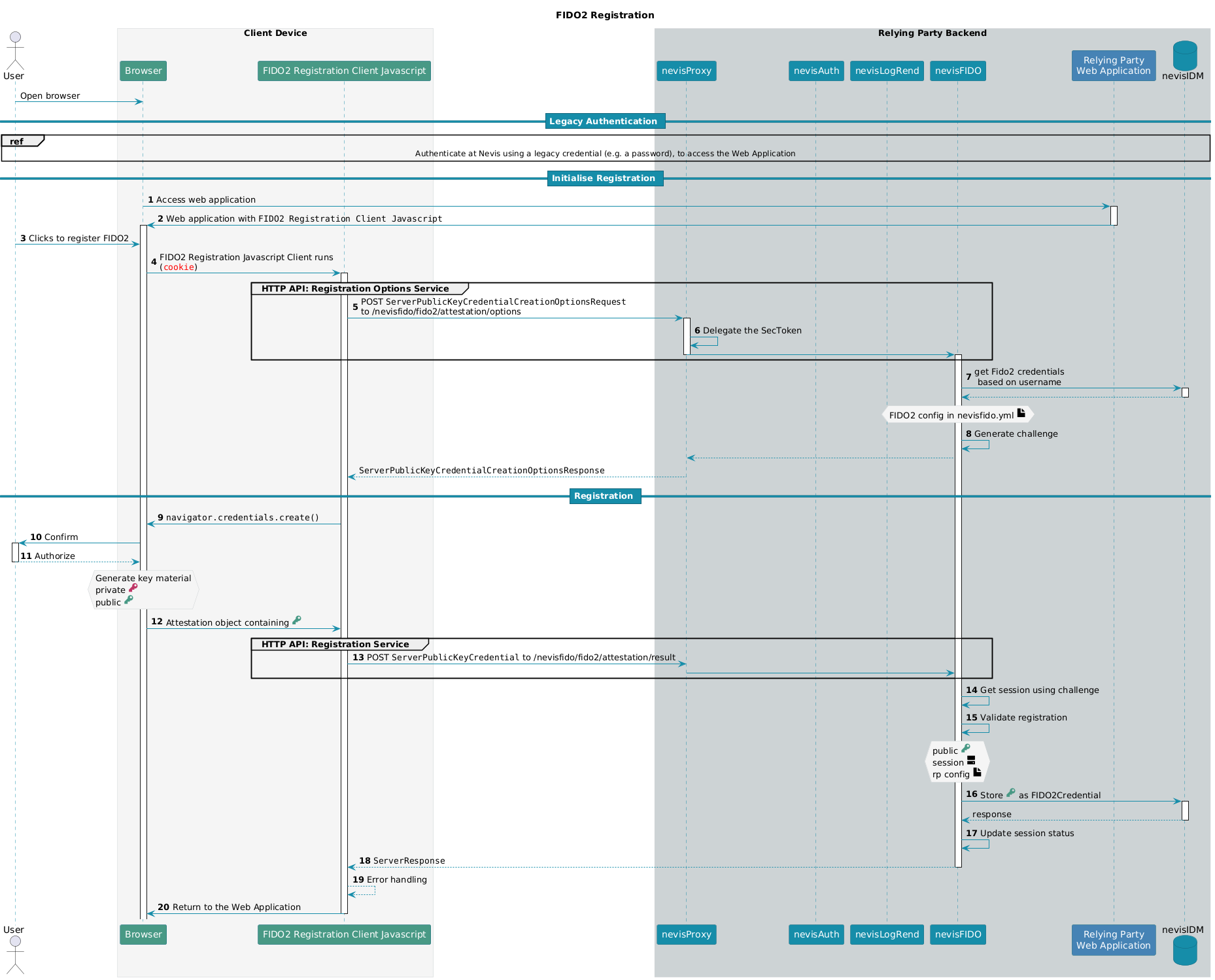Click the User actor icon at bottom
Screen dimensions: 1215x980
[x=15, y=955]
